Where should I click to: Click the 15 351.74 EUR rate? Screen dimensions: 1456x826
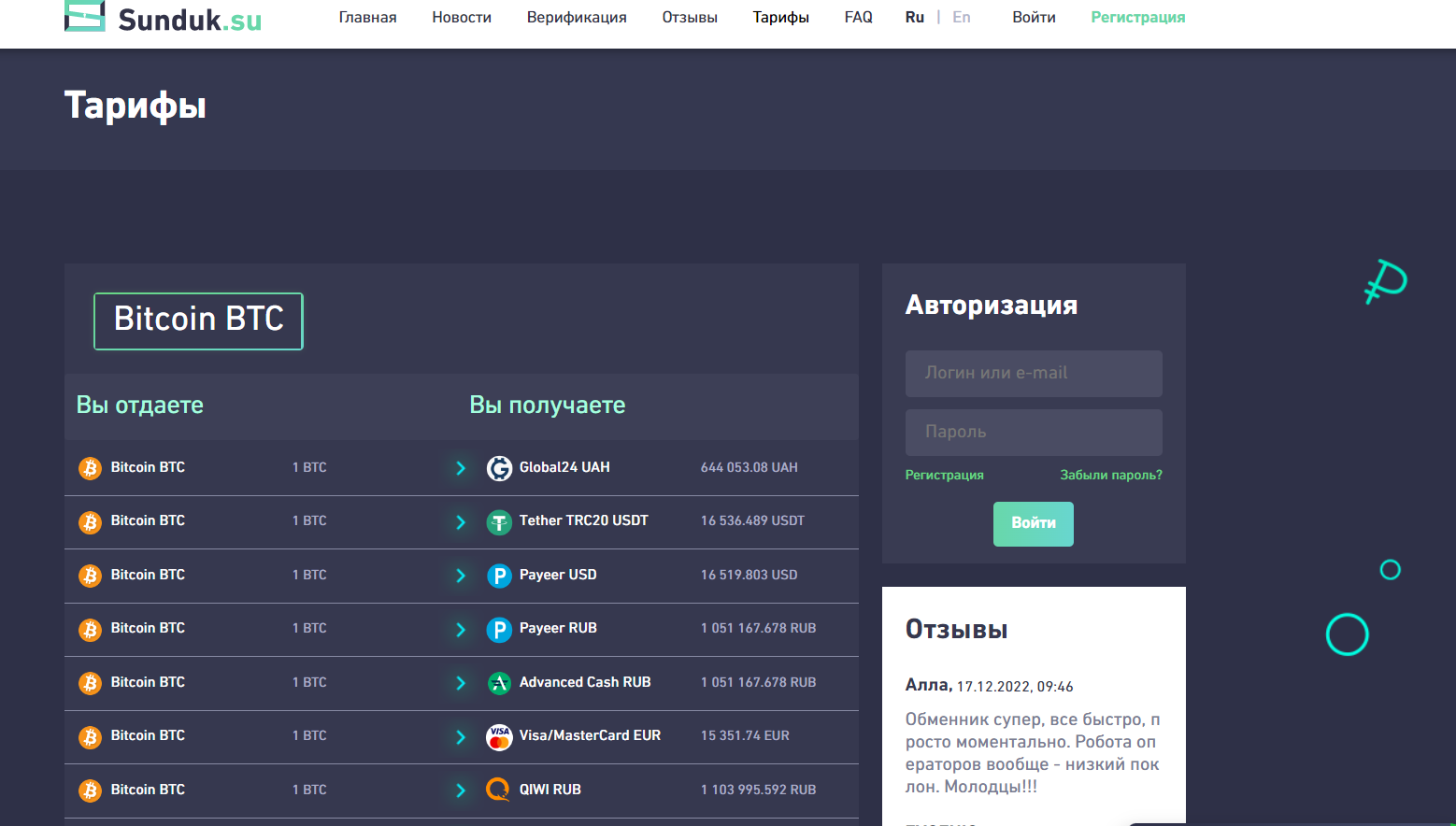coord(745,735)
